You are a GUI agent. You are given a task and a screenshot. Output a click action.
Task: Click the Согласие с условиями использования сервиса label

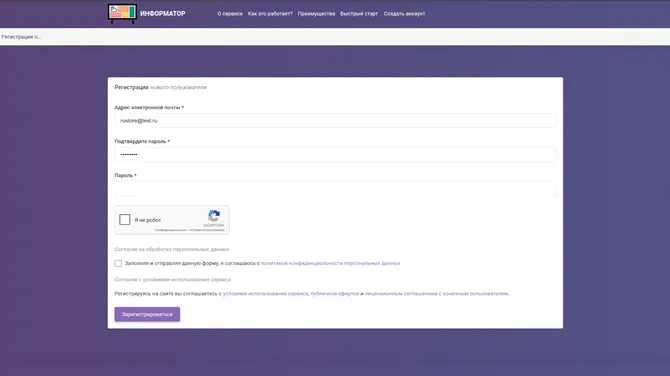click(x=173, y=279)
